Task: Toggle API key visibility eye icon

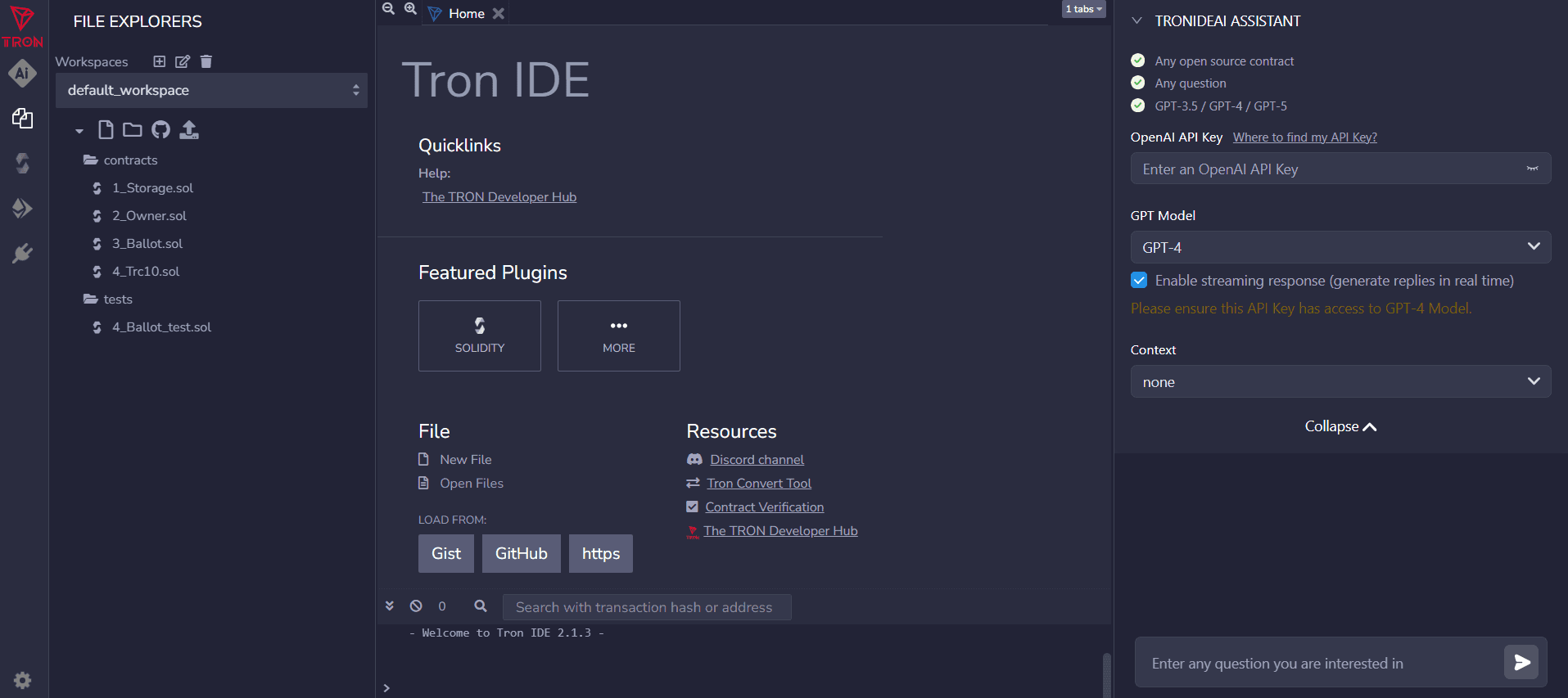Action: coord(1532,169)
